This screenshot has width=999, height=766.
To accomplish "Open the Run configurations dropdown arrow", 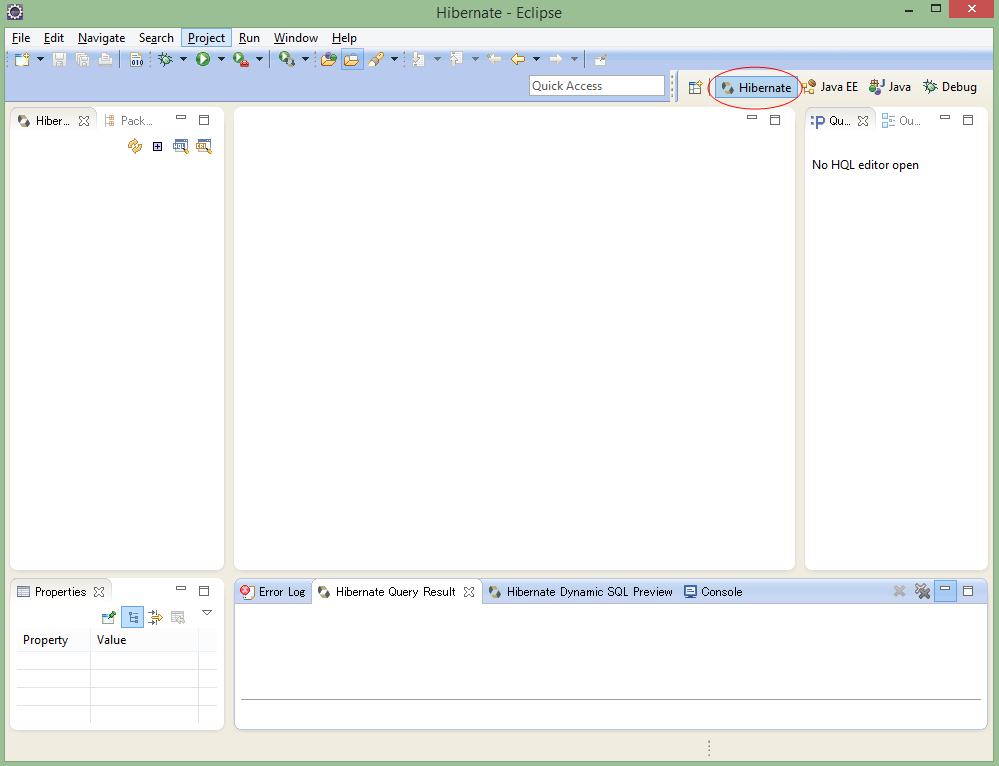I will [221, 59].
